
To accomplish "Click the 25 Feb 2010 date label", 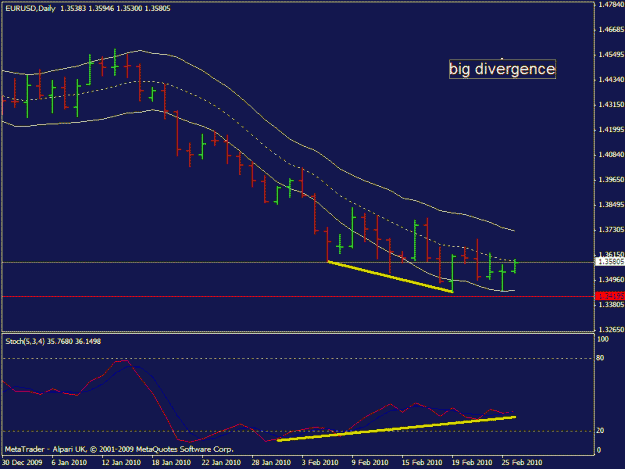I will pyautogui.click(x=522, y=463).
